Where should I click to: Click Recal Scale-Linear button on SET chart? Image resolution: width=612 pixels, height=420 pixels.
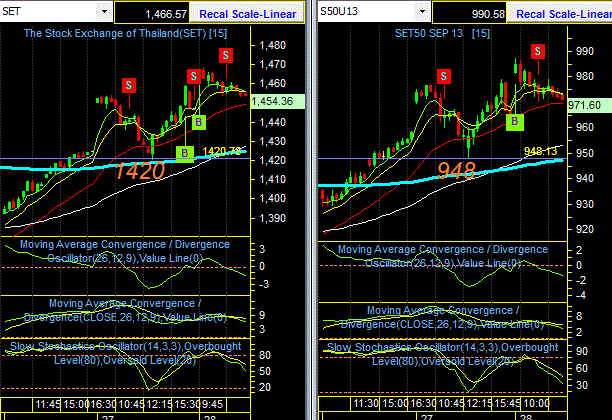(247, 14)
